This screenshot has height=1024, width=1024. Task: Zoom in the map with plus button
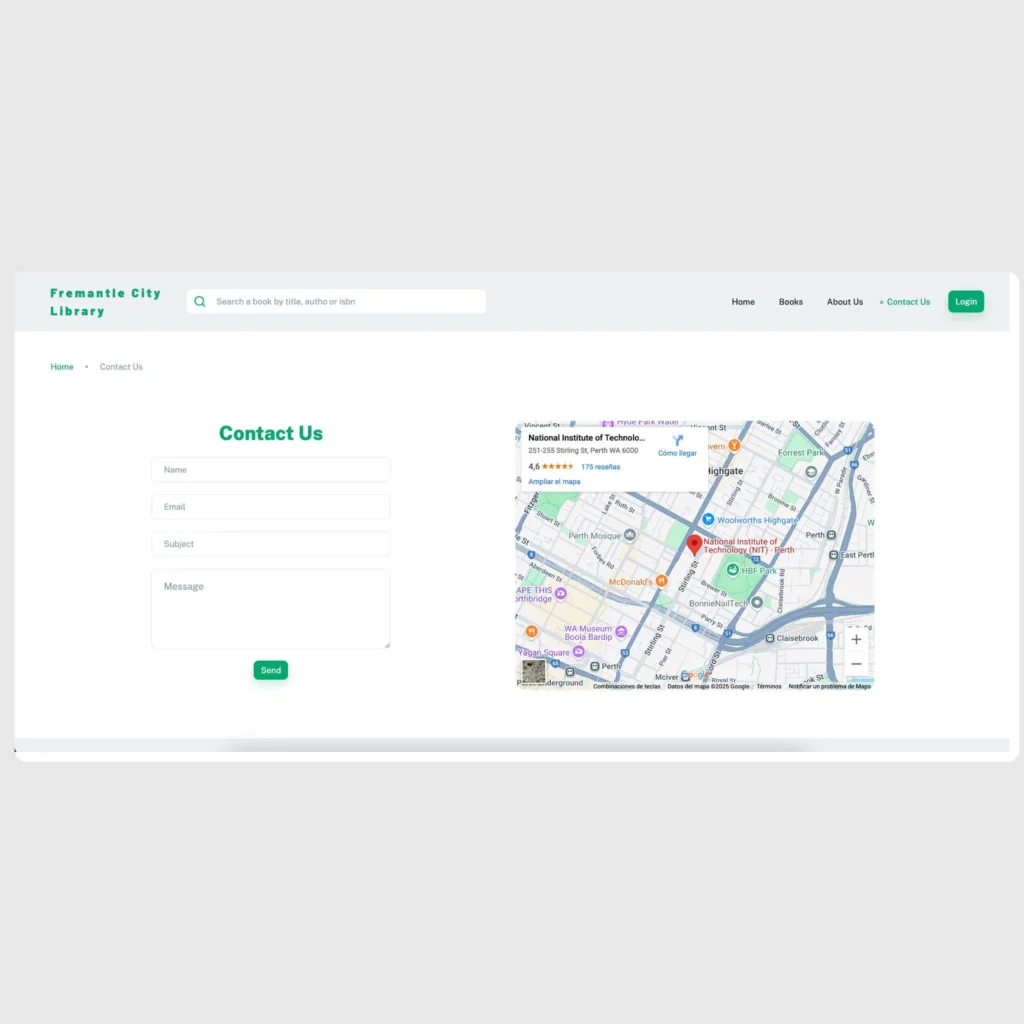856,640
